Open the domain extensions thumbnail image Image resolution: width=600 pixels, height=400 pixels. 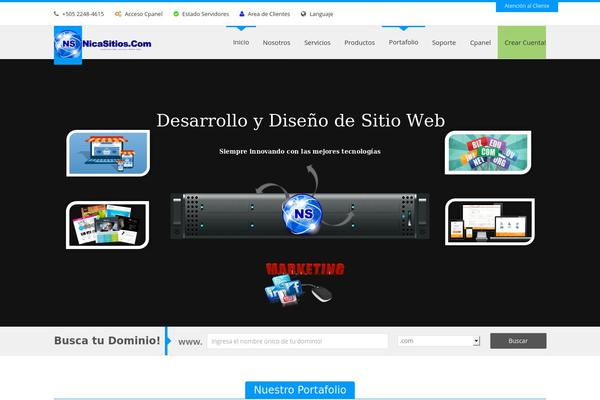click(488, 152)
